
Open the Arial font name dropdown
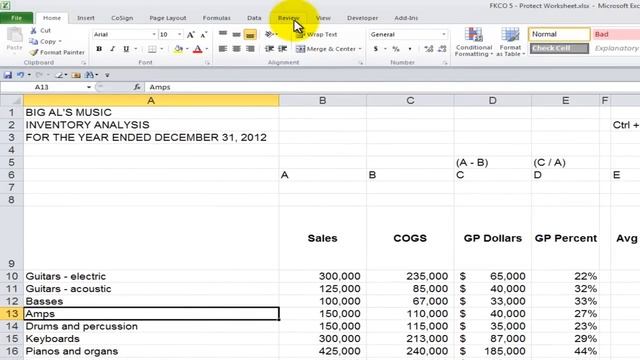coord(154,35)
